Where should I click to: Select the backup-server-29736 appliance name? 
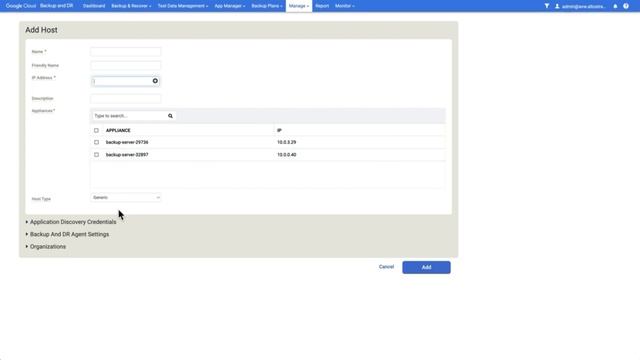(127, 142)
